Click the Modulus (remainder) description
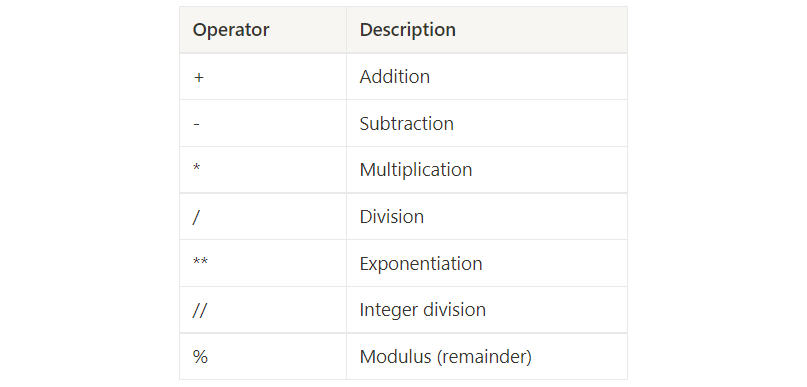This screenshot has height=387, width=807. (x=446, y=357)
